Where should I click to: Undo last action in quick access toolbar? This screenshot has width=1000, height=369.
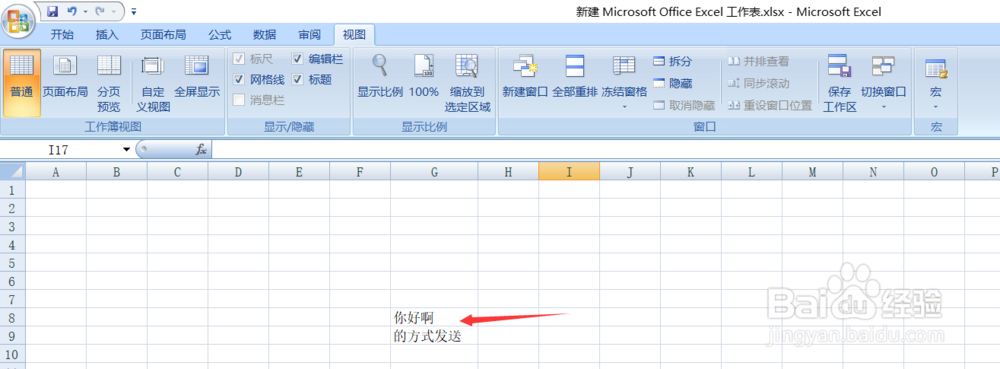[71, 11]
